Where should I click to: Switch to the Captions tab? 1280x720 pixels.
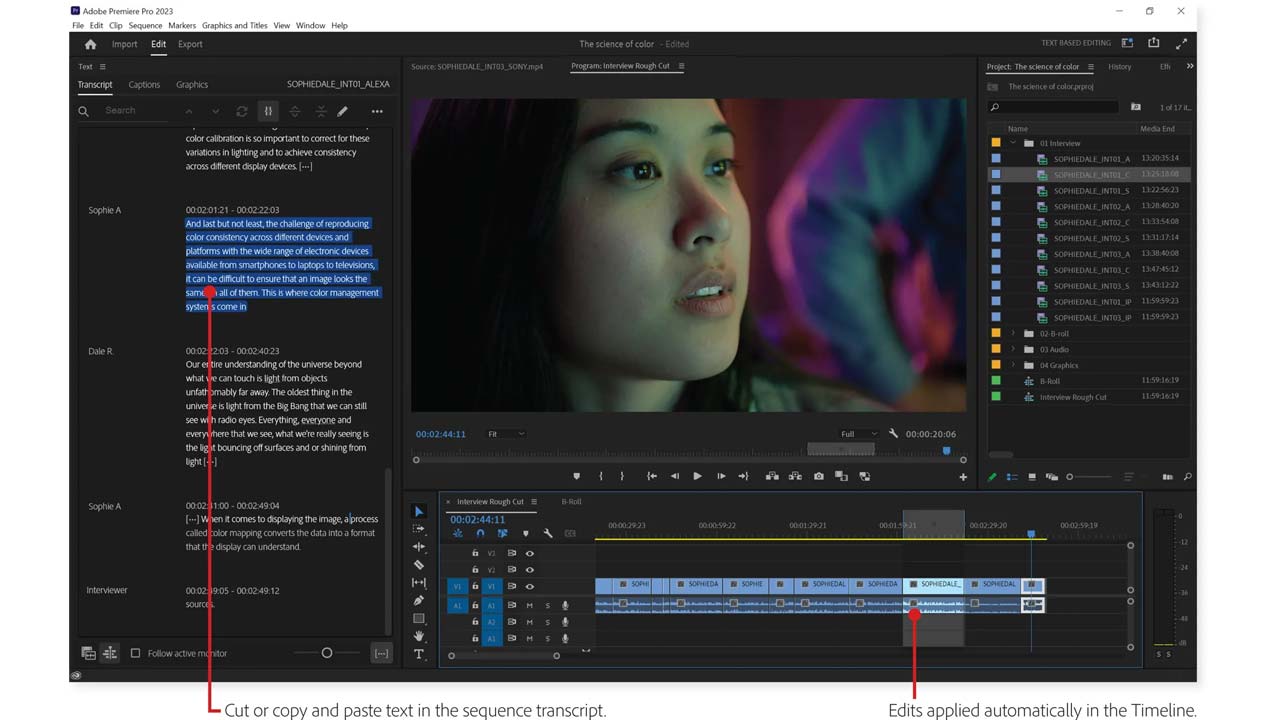coord(144,85)
